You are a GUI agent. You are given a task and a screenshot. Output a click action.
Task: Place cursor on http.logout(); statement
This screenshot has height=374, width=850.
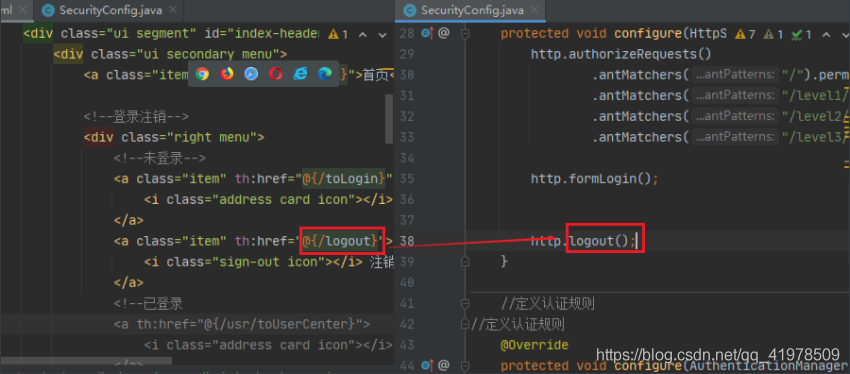[583, 241]
